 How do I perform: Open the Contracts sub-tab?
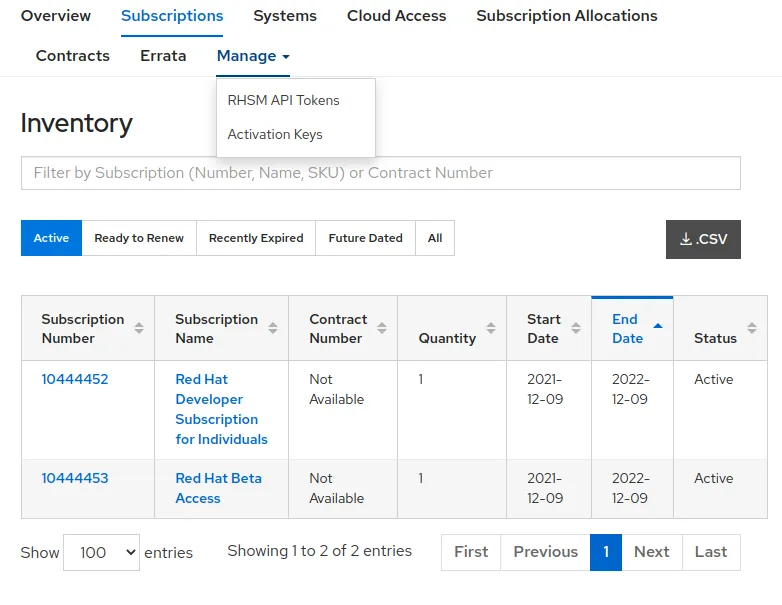[x=73, y=56]
